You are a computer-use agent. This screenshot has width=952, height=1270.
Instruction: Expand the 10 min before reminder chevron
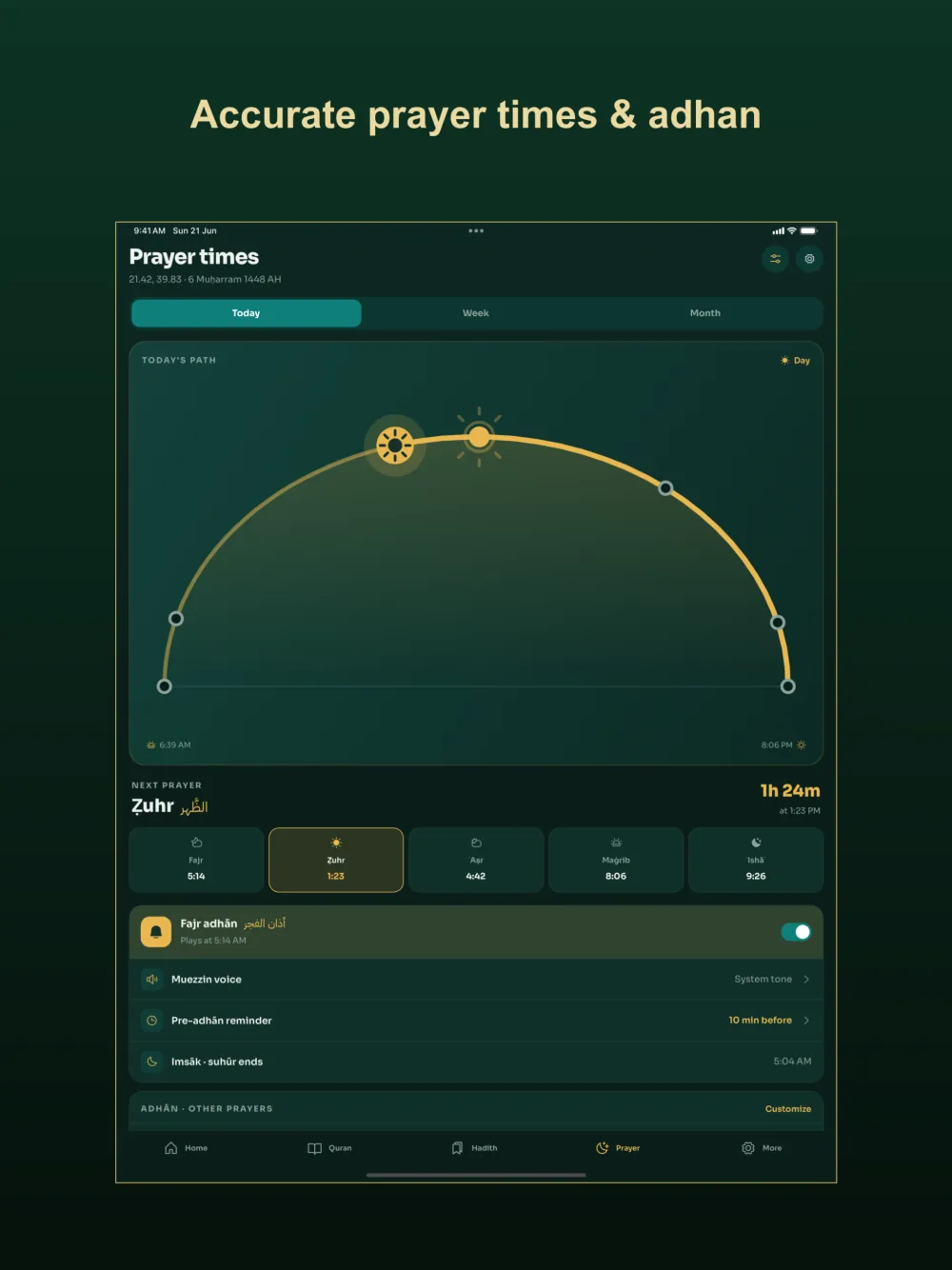click(806, 1021)
